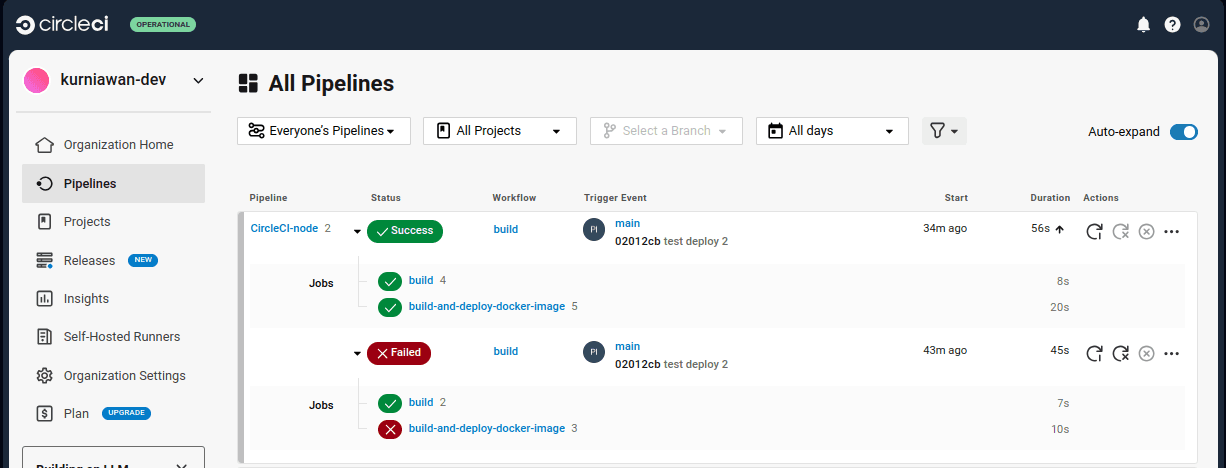Open build-and-deploy-docker-image job 5
The width and height of the screenshot is (1226, 468).
pyautogui.click(x=487, y=306)
